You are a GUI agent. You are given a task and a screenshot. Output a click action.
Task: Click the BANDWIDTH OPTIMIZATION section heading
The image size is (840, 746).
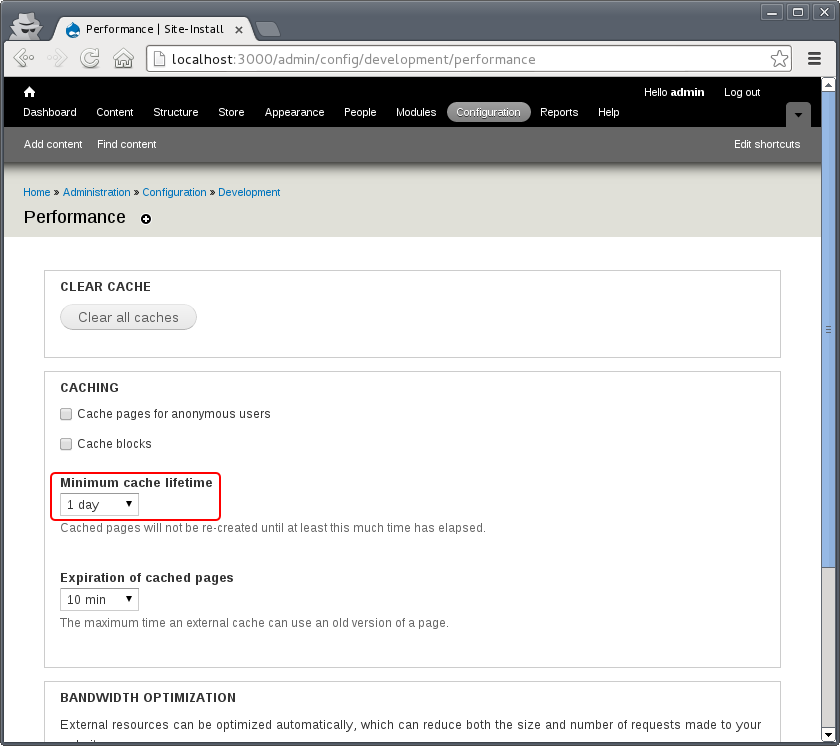[148, 697]
